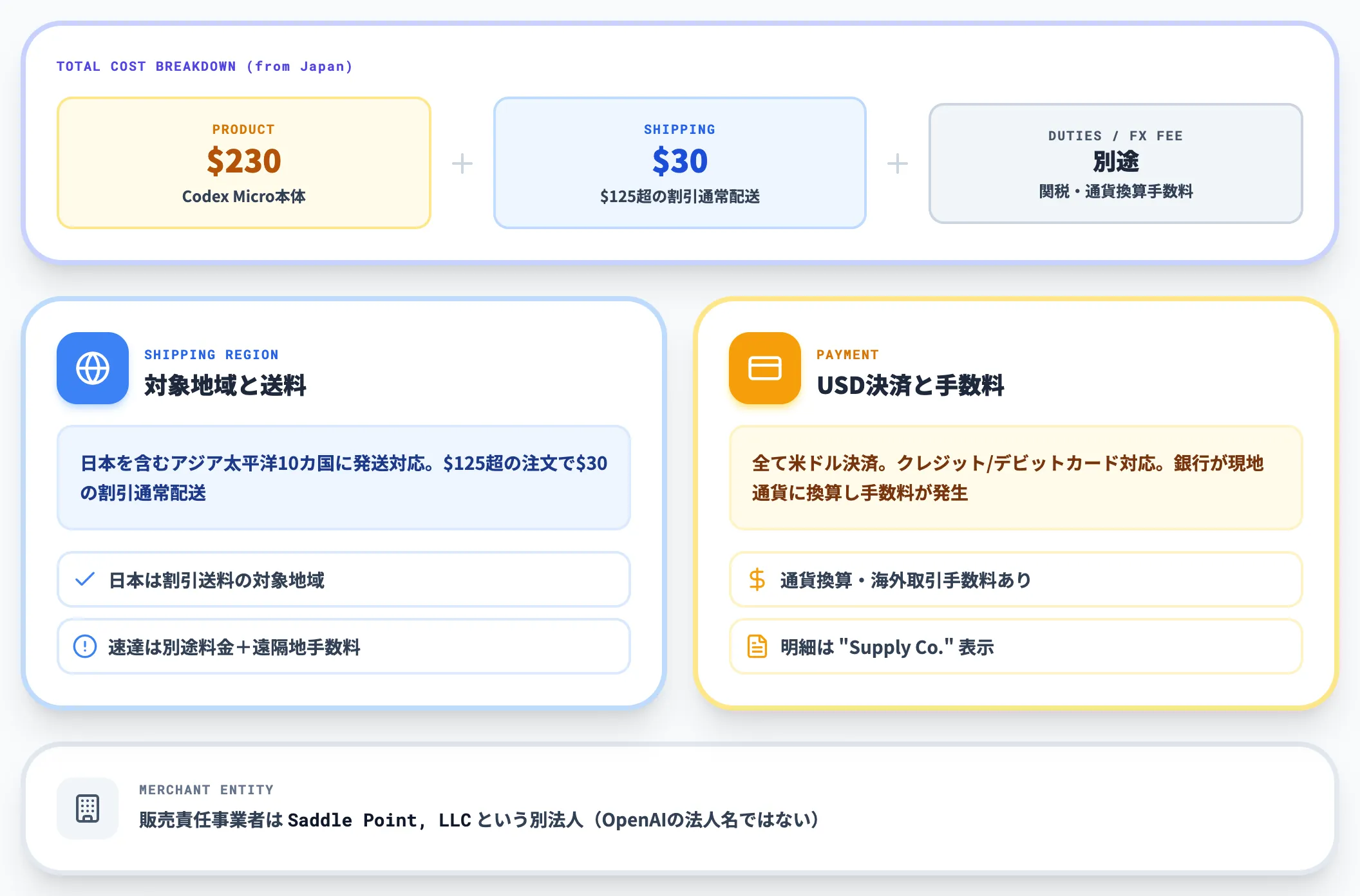The height and width of the screenshot is (896, 1360).
Task: Click the orange credit card payment icon
Action: [x=765, y=368]
